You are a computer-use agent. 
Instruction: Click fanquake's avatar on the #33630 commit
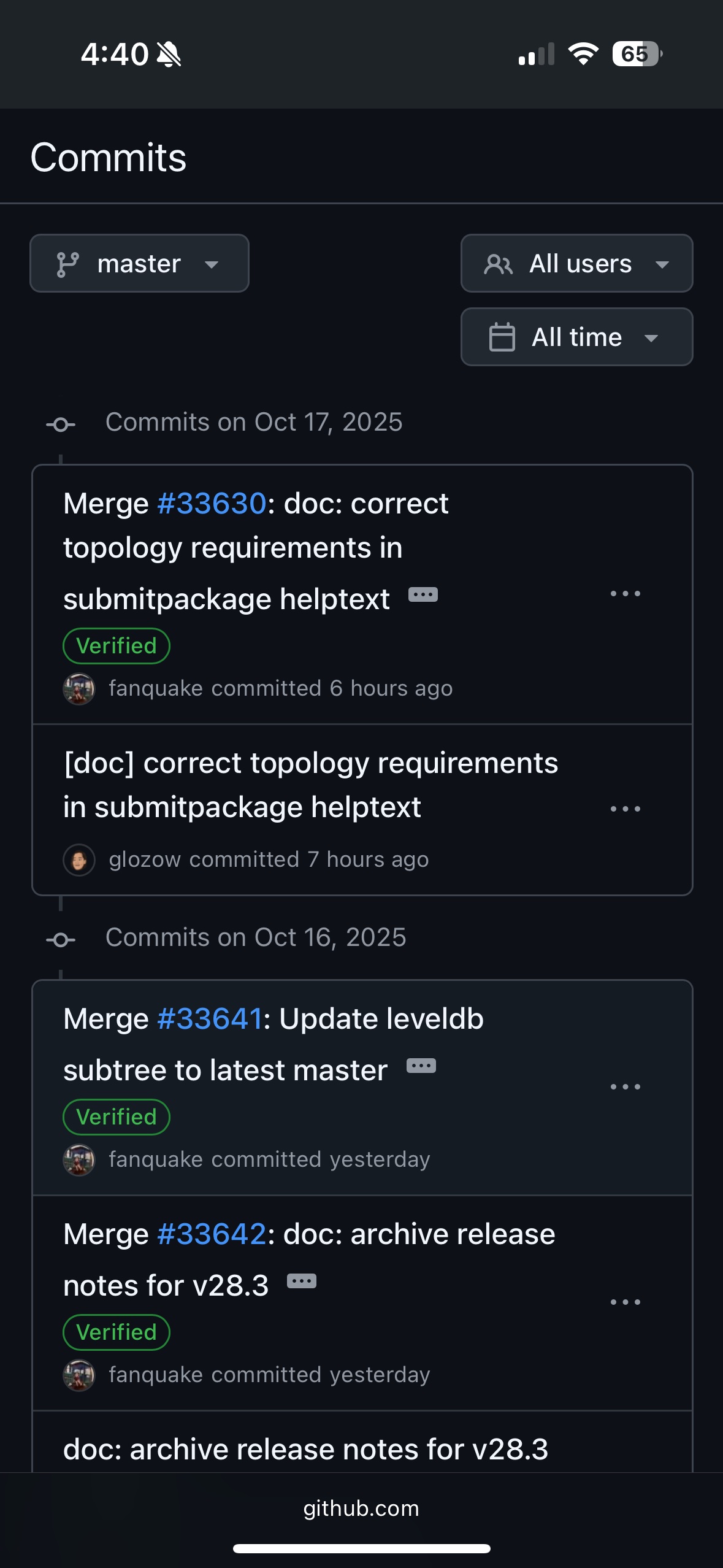click(x=79, y=689)
